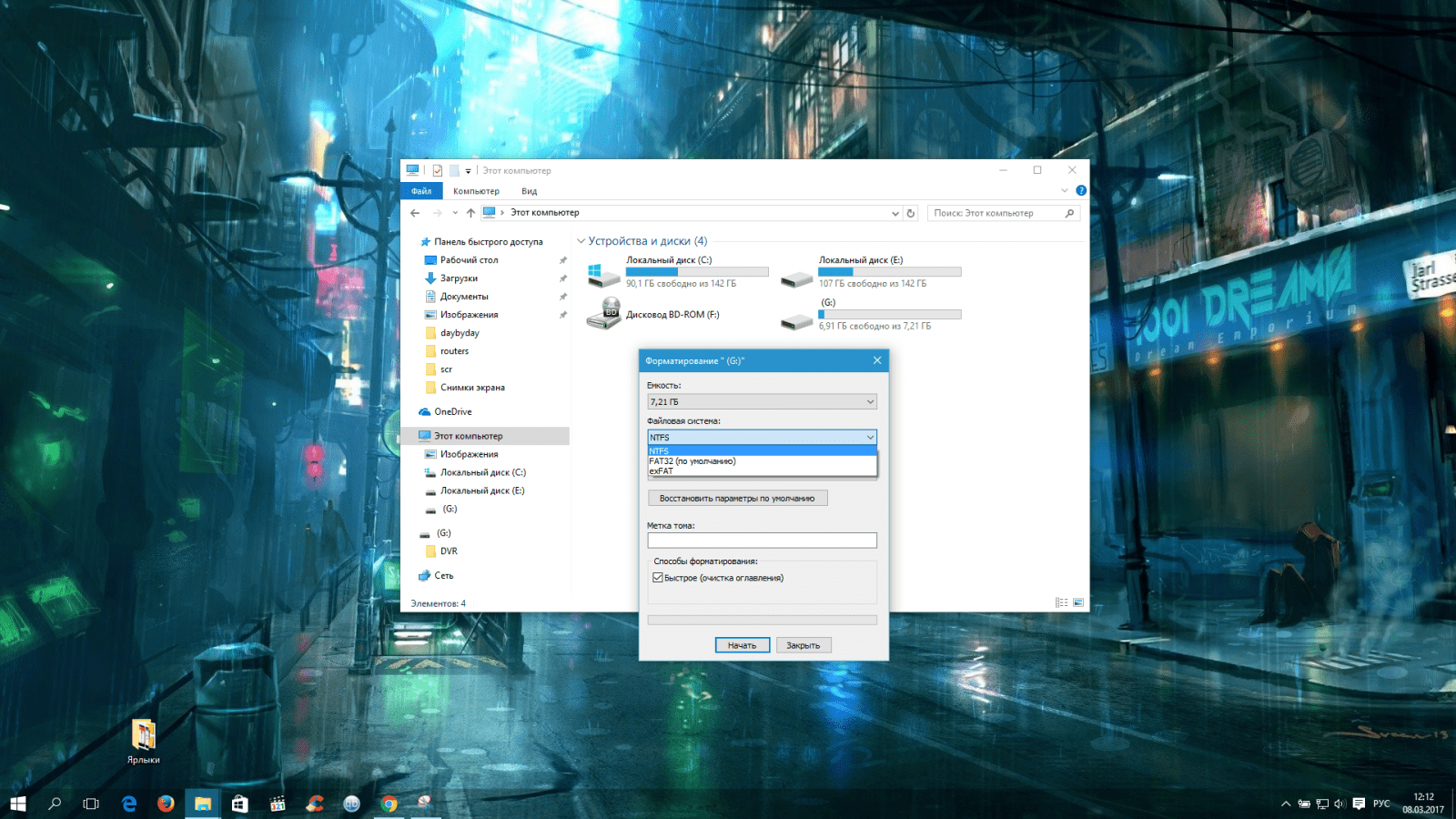Screen dimensions: 1456x819
Task: Open the Ярлыки desktop folder
Action: pyautogui.click(x=144, y=737)
